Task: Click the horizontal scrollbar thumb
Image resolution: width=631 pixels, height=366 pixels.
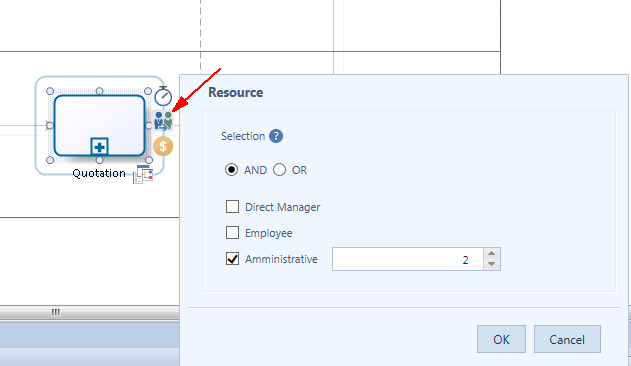Action: 56,312
